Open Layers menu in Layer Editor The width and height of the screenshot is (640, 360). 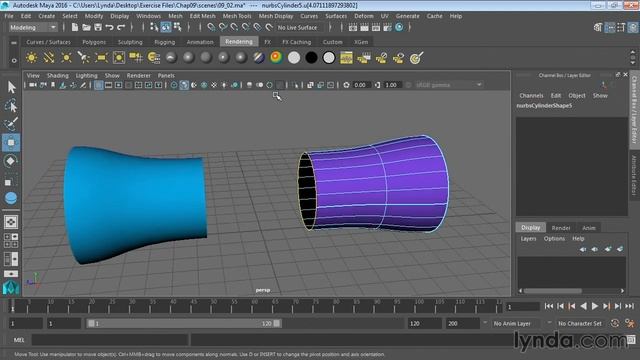coord(528,238)
